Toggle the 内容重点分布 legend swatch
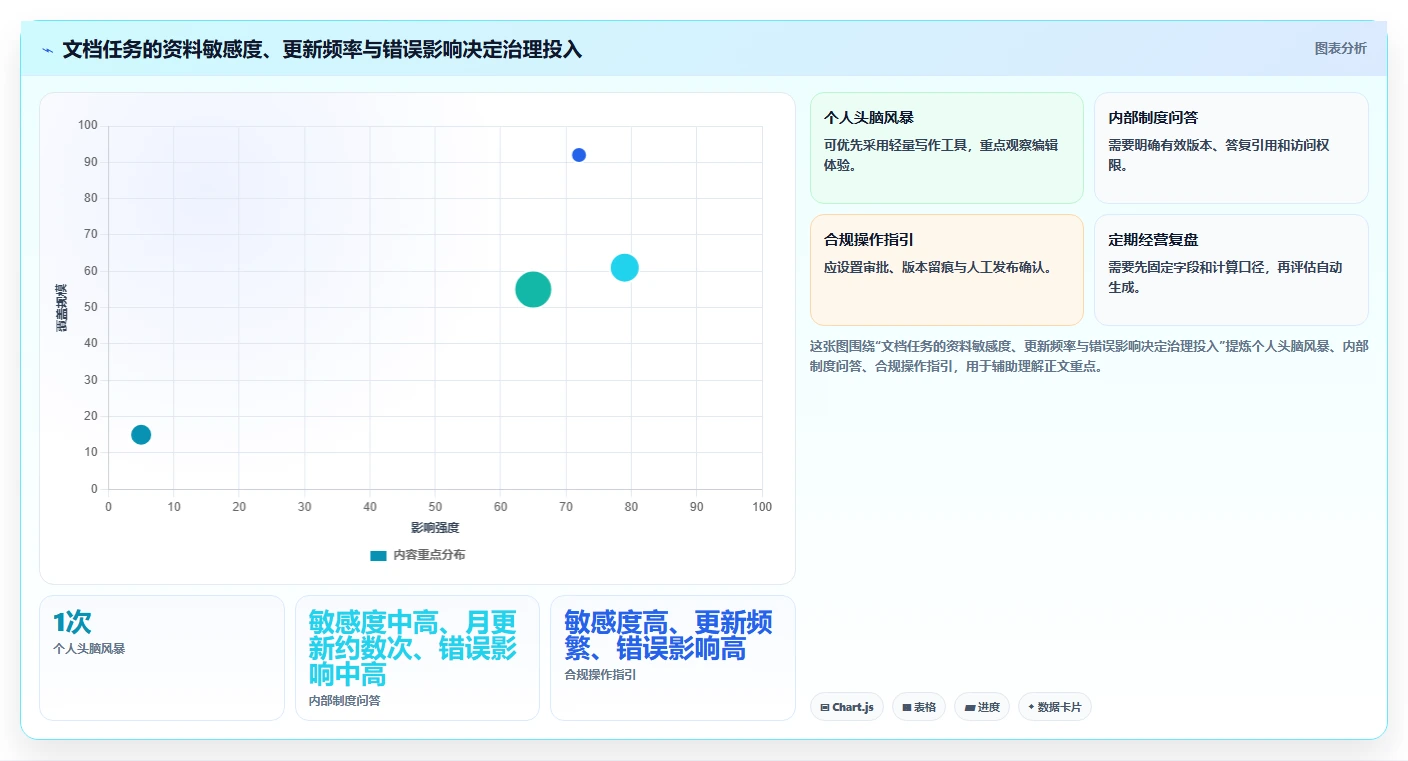Image resolution: width=1408 pixels, height=761 pixels. point(378,555)
